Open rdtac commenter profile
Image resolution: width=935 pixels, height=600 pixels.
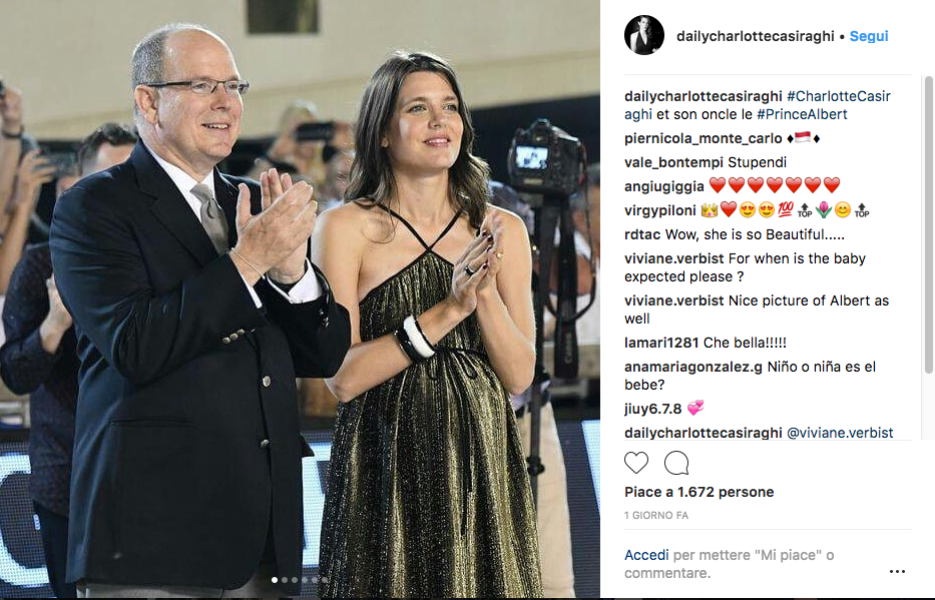click(x=642, y=234)
